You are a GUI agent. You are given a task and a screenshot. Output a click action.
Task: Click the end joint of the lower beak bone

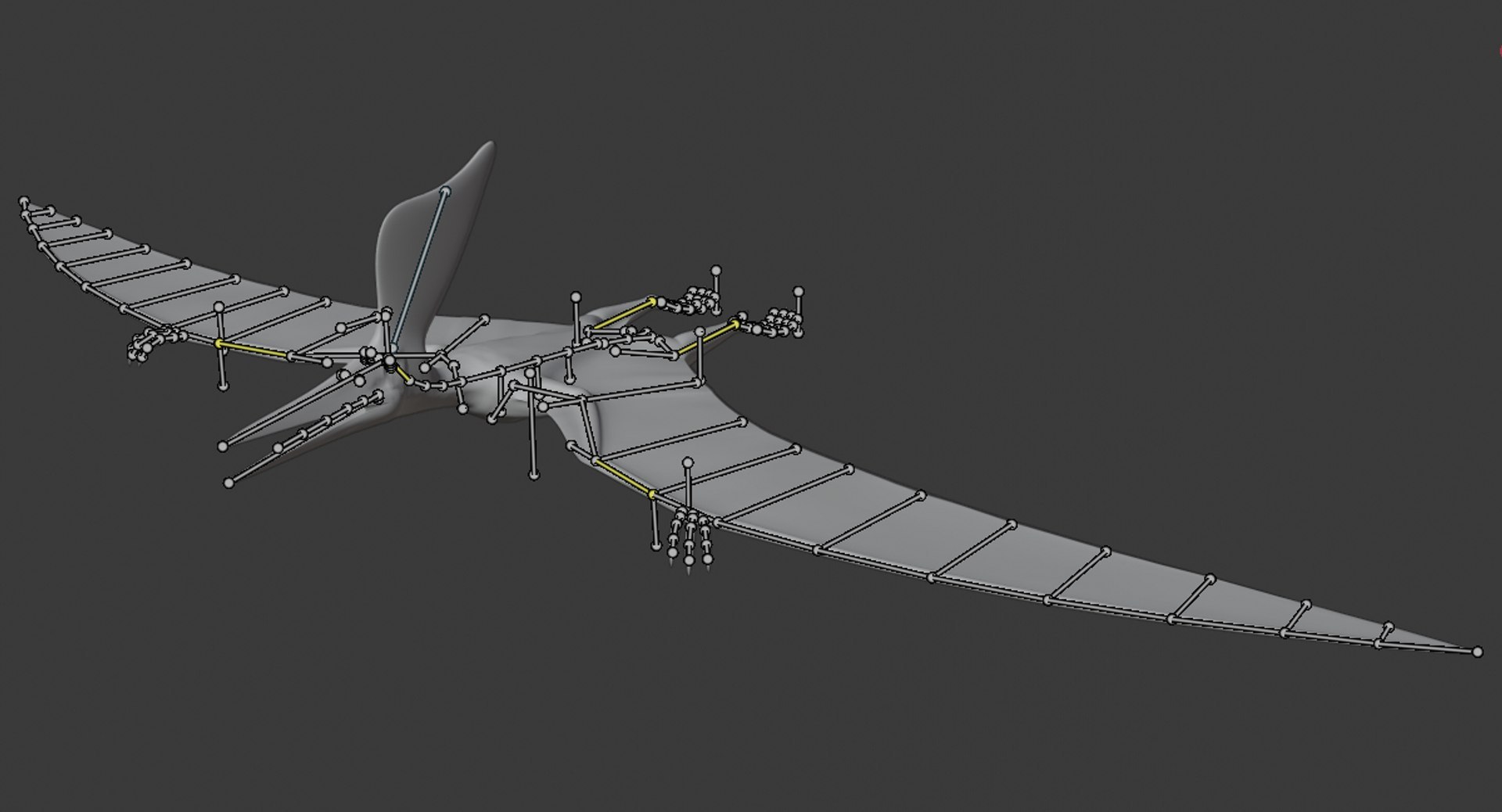(229, 483)
